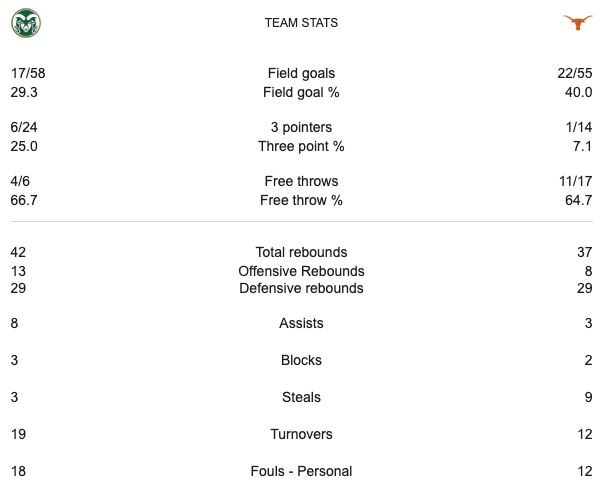Click the Texas Longhorns logo
This screenshot has height=491, width=600.
pos(577,23)
